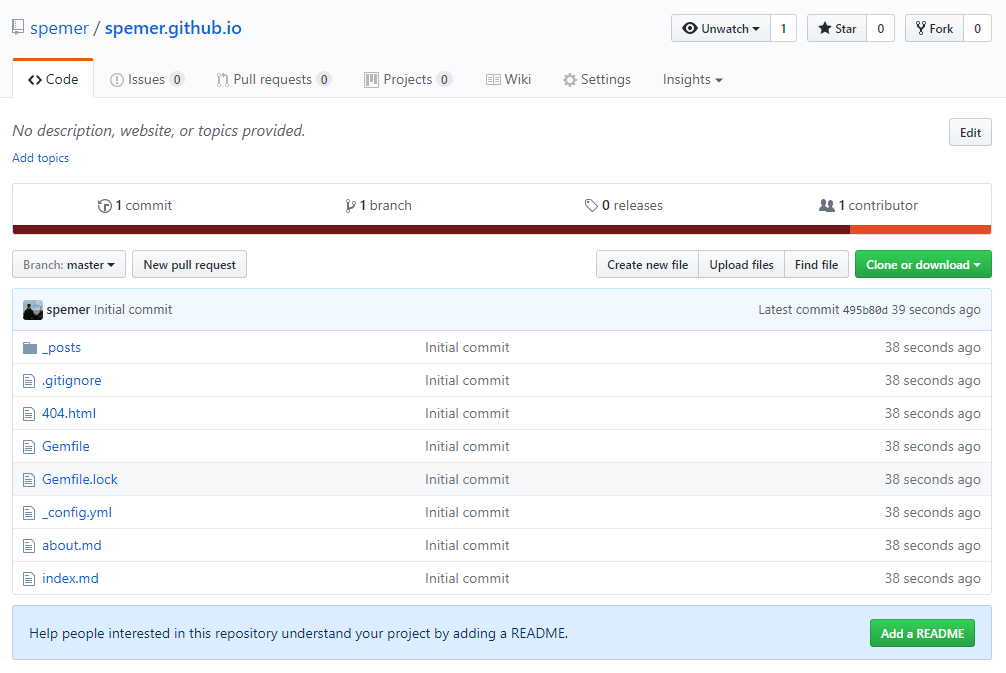Click Initial commit message beside spemer
This screenshot has width=1006, height=673.
(x=133, y=310)
